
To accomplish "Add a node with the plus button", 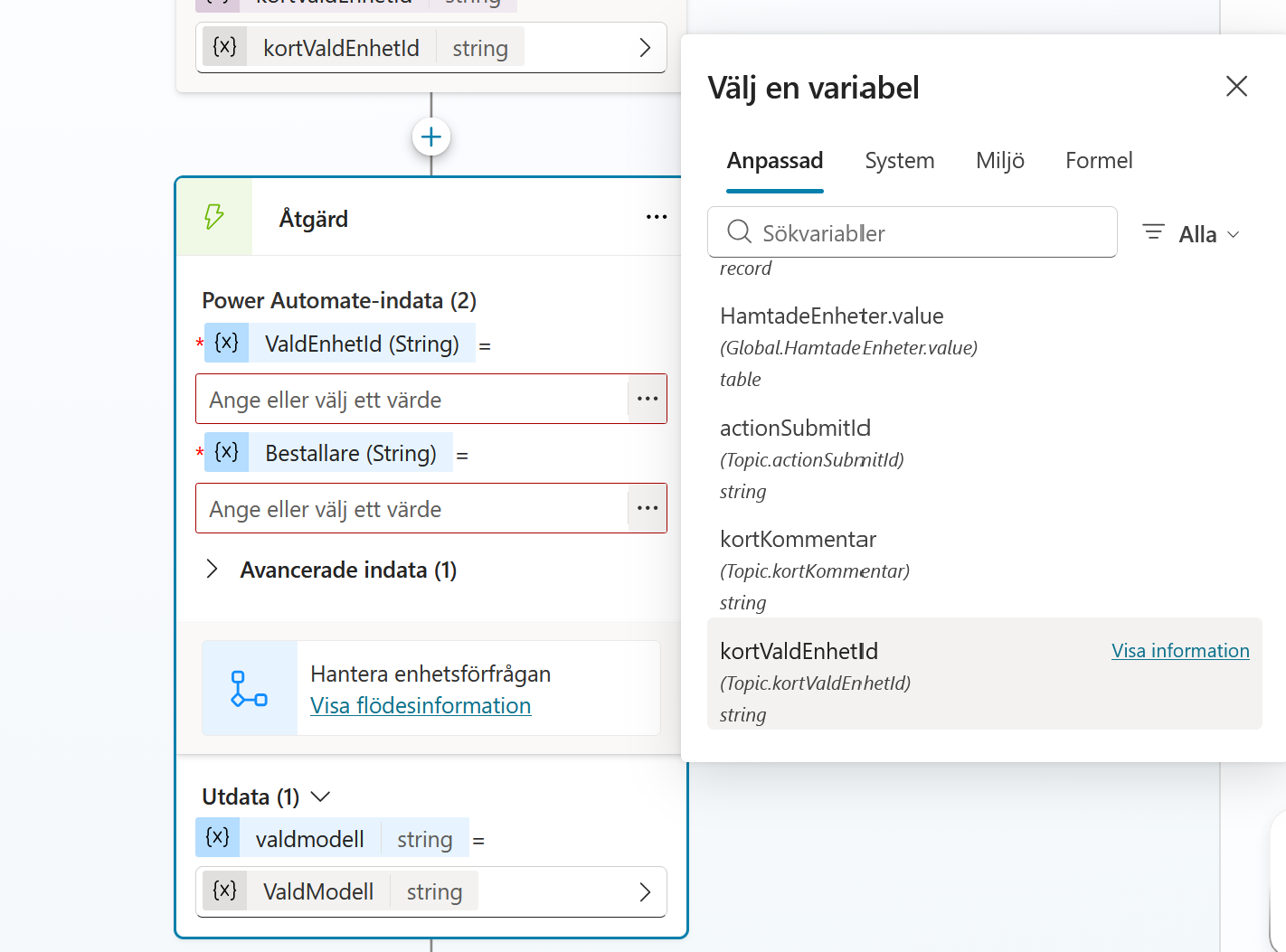I will pyautogui.click(x=431, y=137).
